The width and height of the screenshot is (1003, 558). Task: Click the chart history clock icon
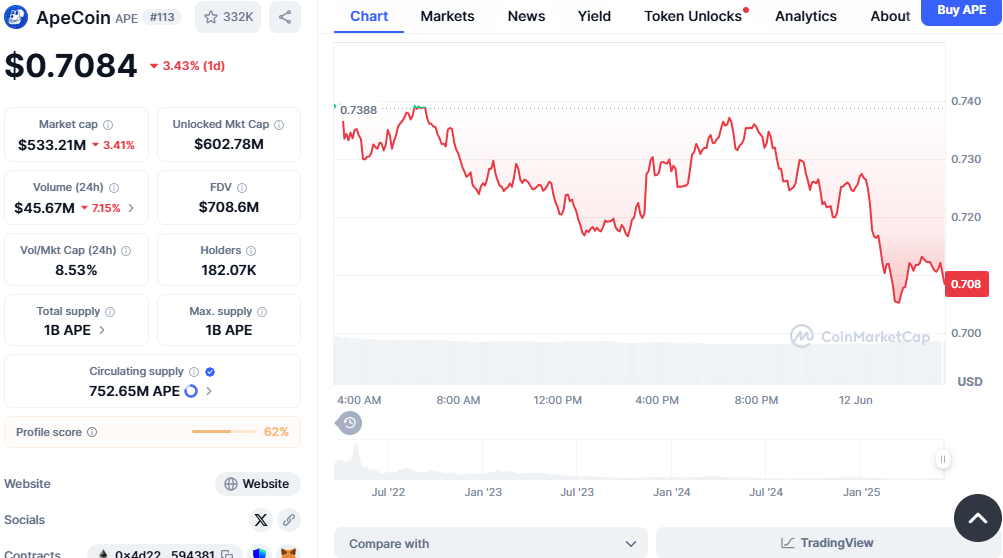point(350,423)
